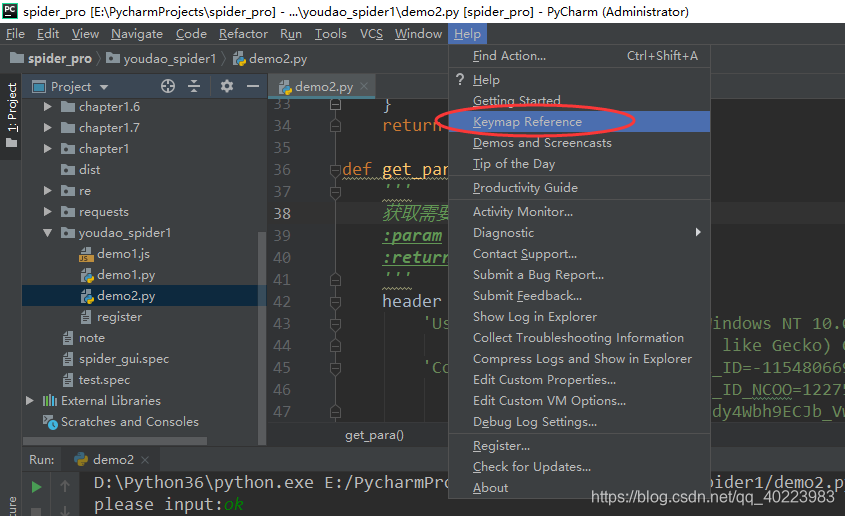Expand the chapter1 folder arrow
This screenshot has width=845, height=516.
click(47, 149)
